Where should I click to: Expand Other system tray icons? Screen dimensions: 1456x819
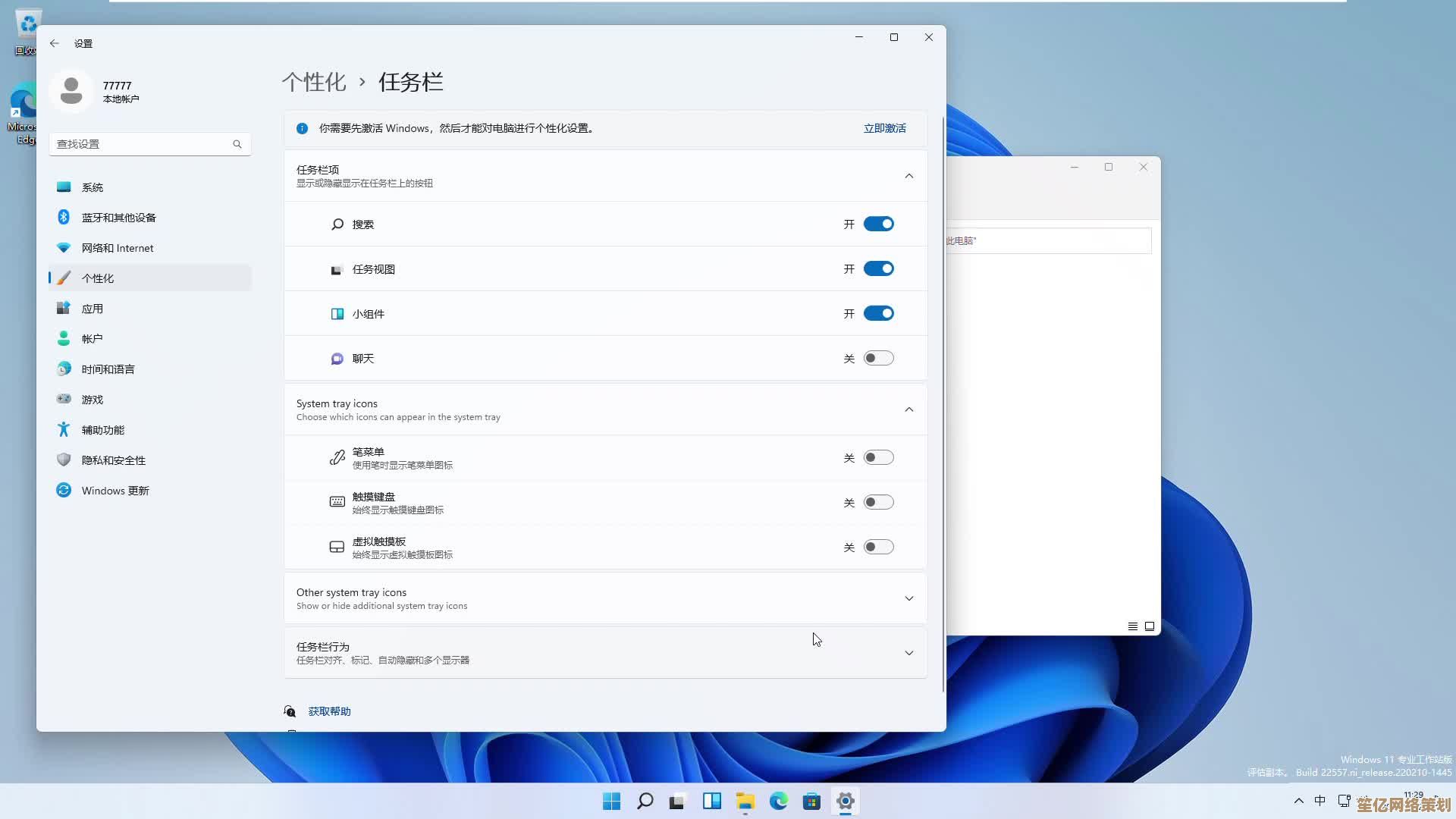(x=908, y=598)
